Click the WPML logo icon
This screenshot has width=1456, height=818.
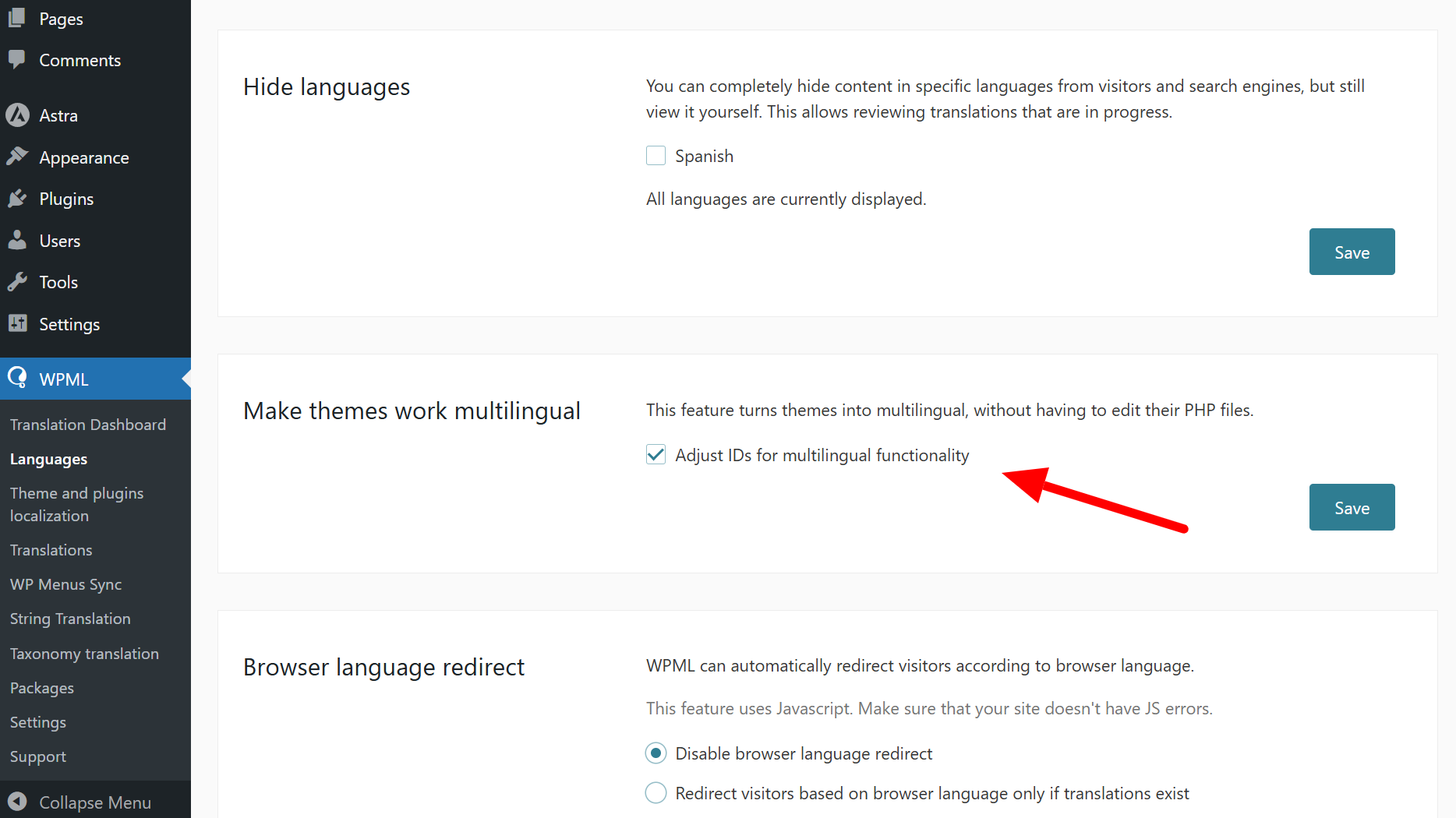[x=17, y=379]
